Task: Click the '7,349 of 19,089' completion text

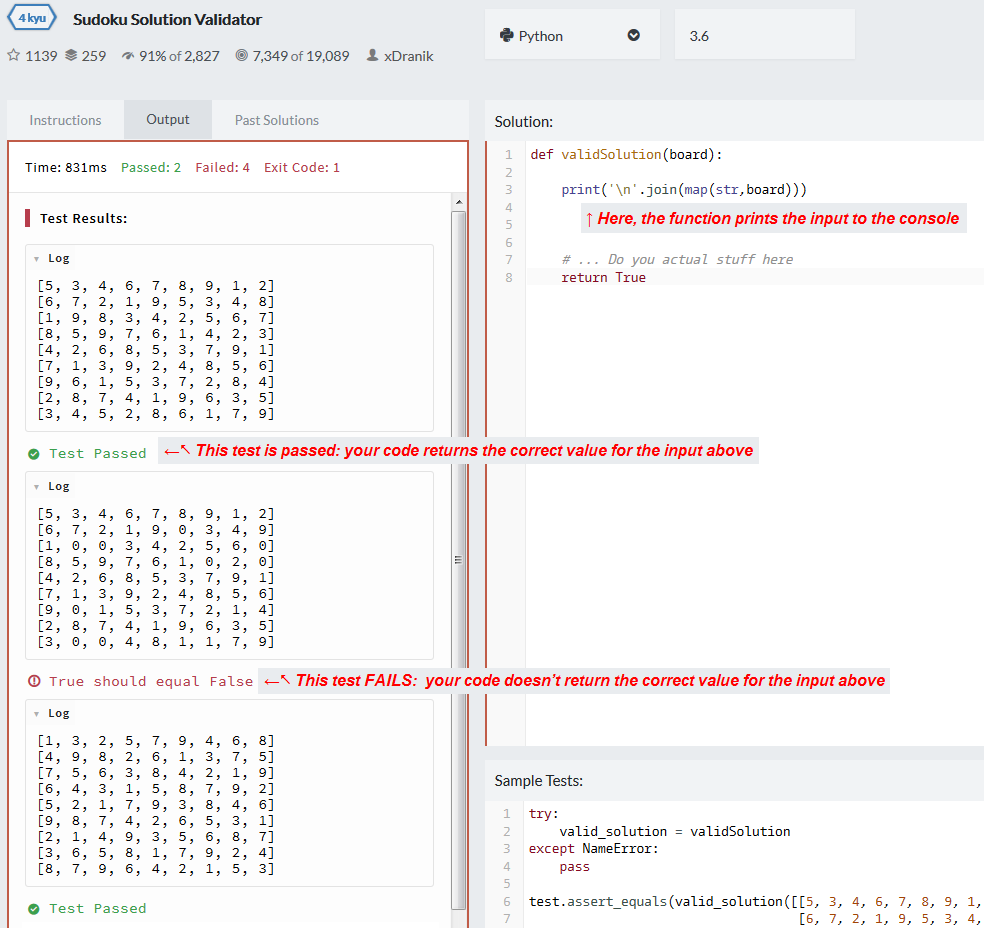Action: tap(301, 56)
